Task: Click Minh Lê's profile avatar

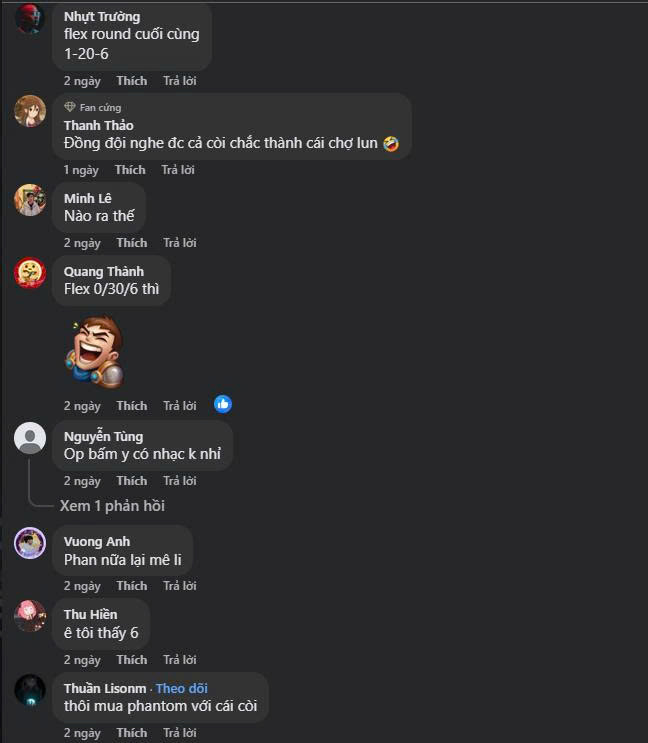Action: tap(30, 200)
